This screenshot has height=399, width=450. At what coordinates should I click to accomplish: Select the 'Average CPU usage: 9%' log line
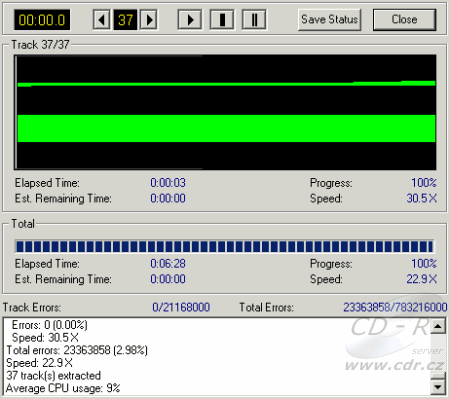(63, 388)
